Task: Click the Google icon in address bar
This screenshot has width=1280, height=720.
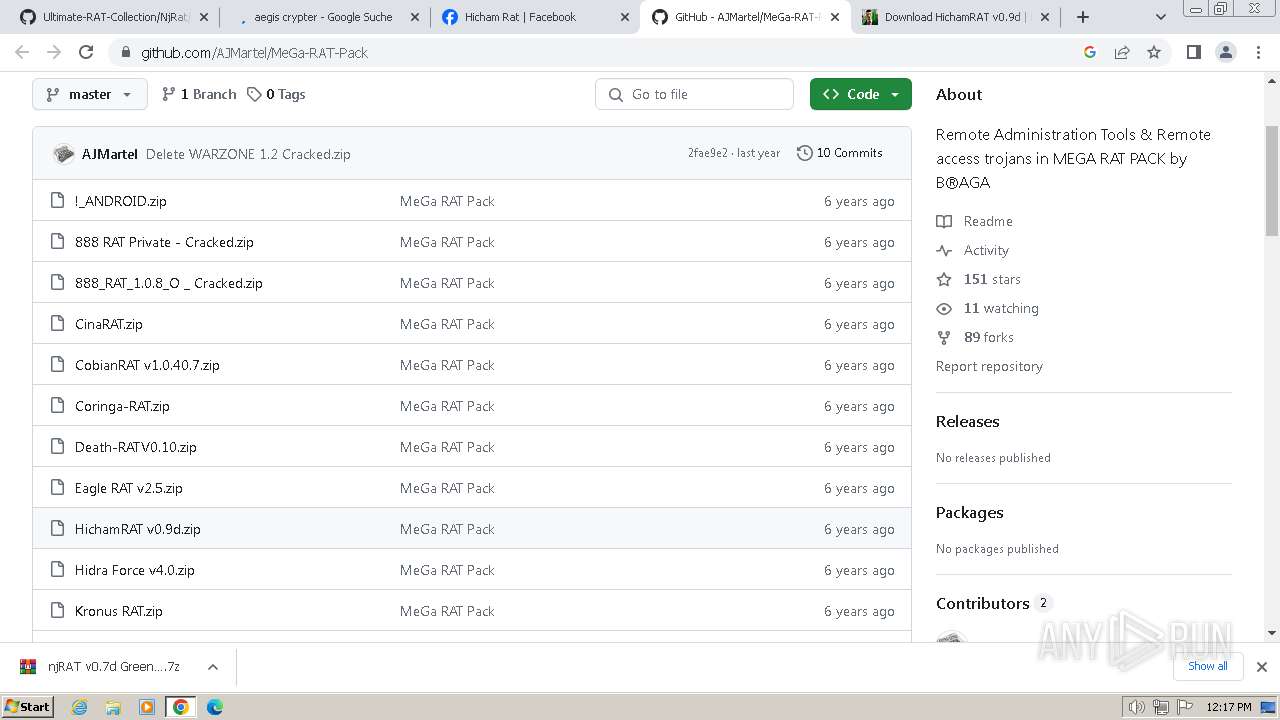Action: coord(1090,52)
